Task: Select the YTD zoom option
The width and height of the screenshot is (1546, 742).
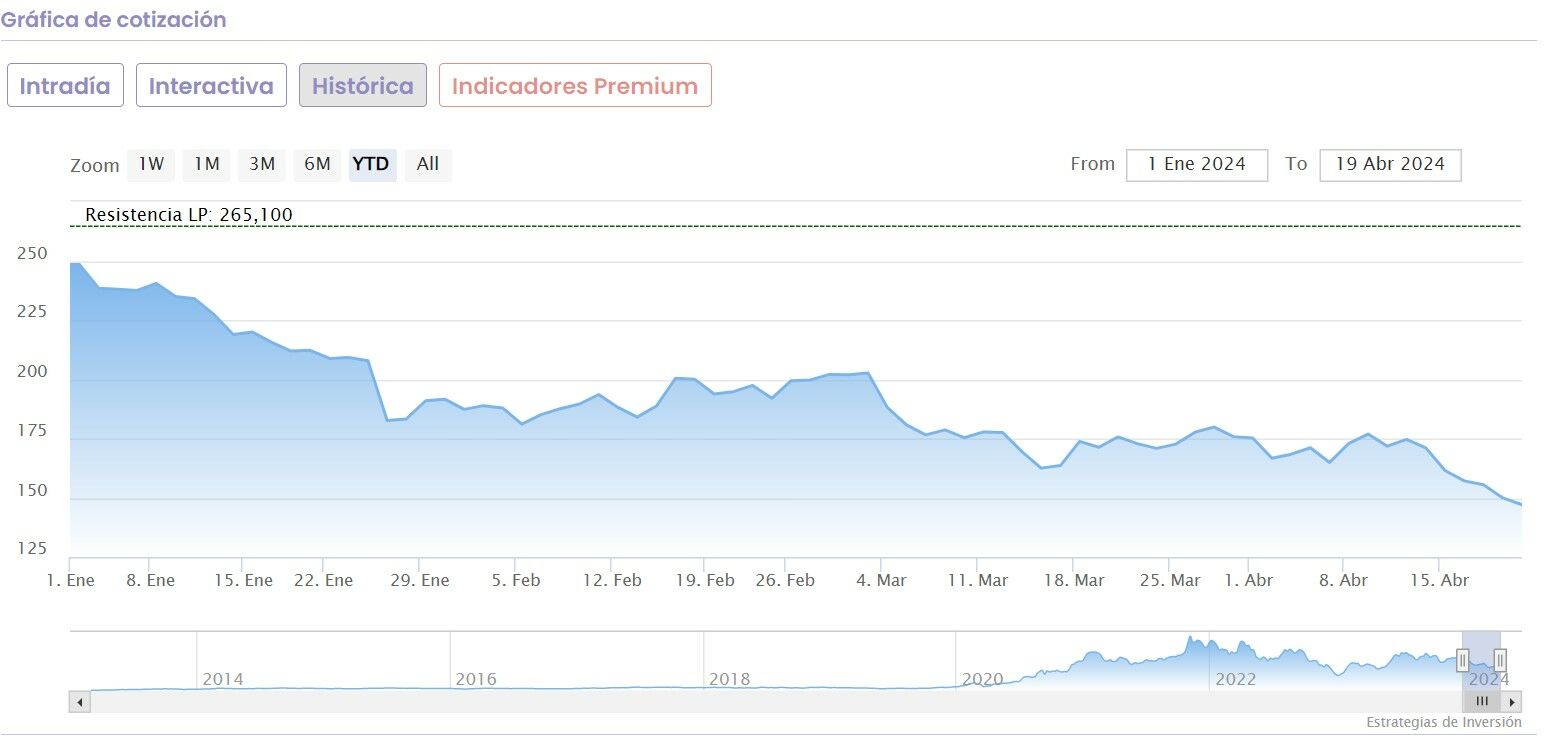Action: click(x=372, y=165)
